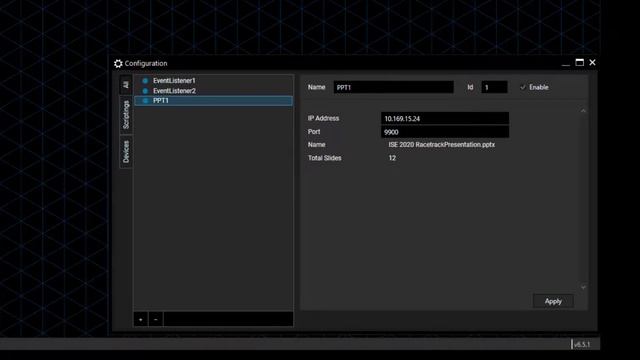Click the version label v6.5.1

(582, 344)
